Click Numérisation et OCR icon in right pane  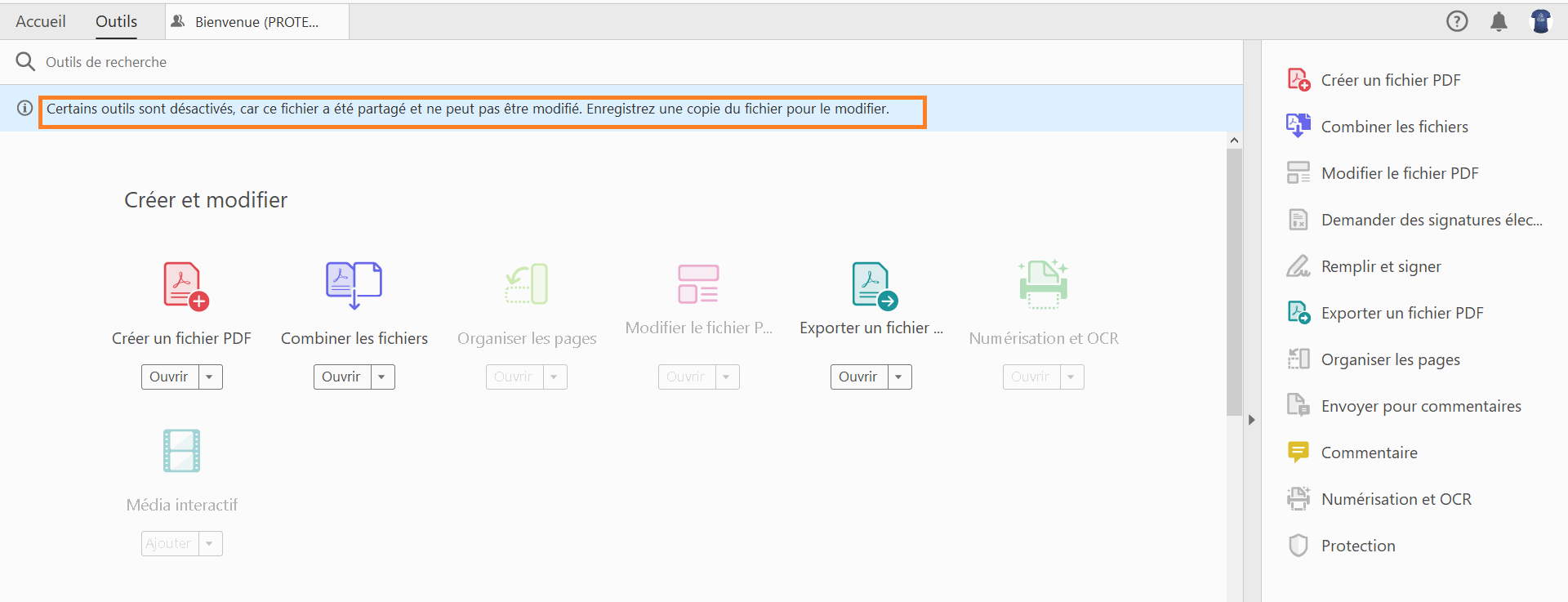coord(1298,498)
